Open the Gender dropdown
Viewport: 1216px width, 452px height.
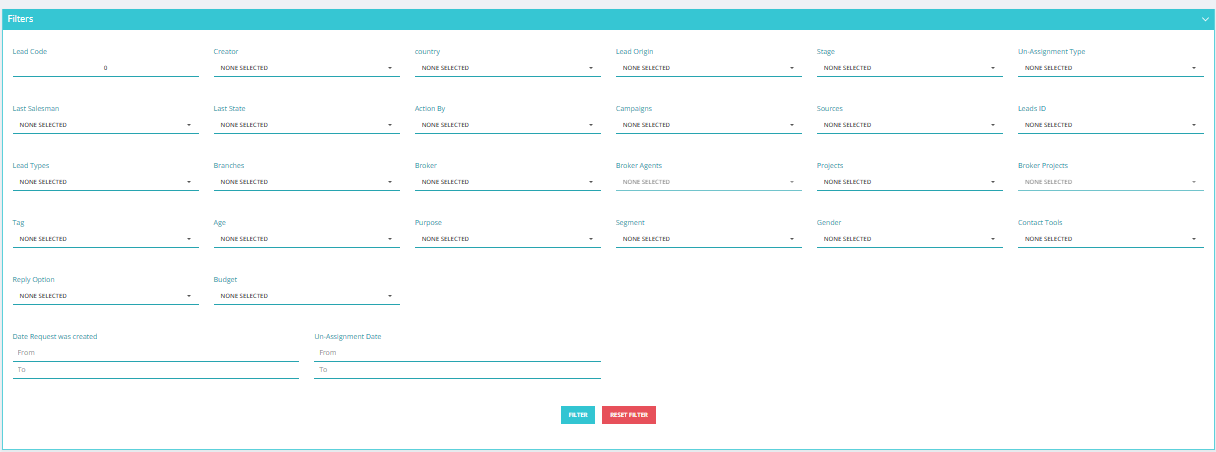coord(910,239)
